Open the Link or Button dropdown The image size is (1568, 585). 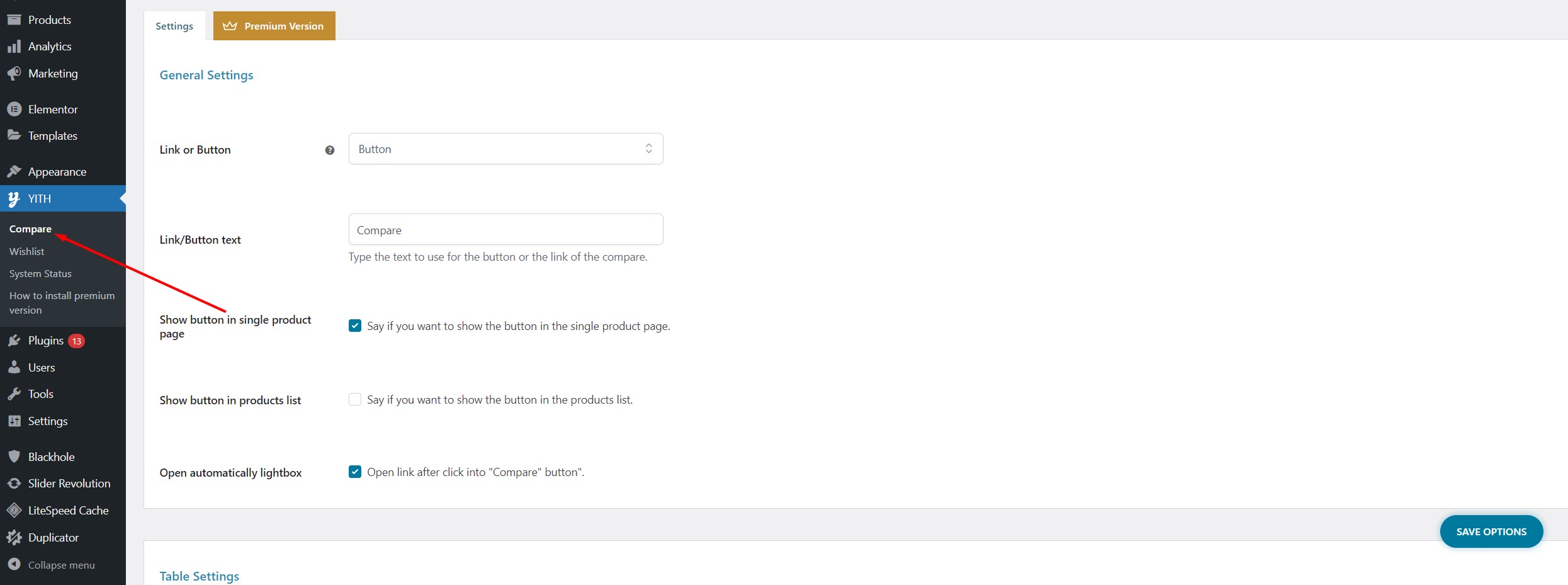(505, 149)
